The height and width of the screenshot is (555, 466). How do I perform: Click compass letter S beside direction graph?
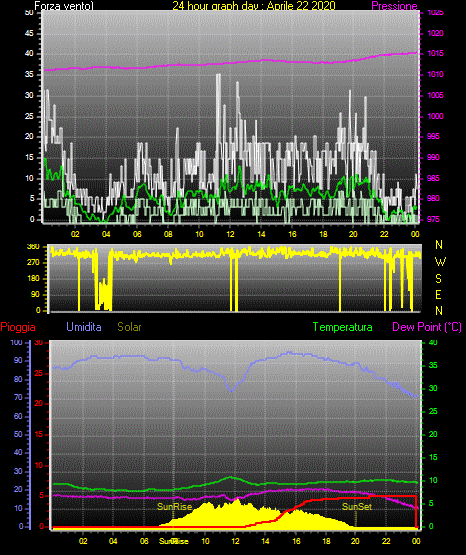click(438, 279)
